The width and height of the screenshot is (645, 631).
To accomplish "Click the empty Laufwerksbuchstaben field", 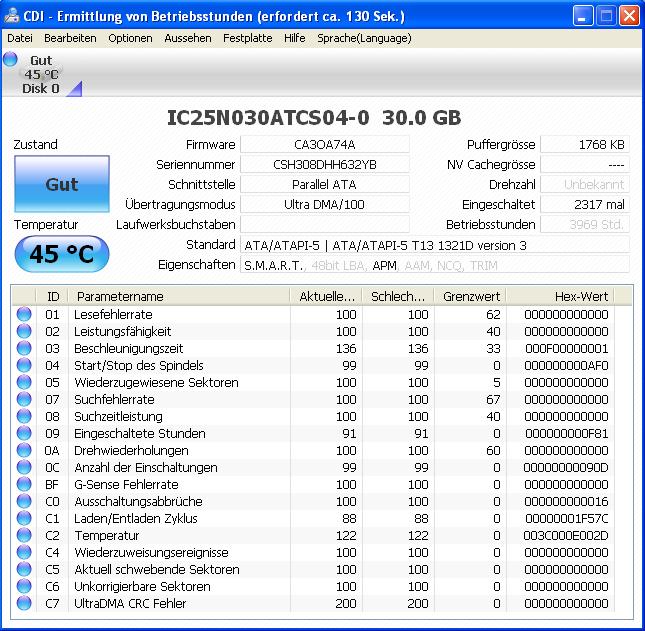I will pyautogui.click(x=325, y=225).
